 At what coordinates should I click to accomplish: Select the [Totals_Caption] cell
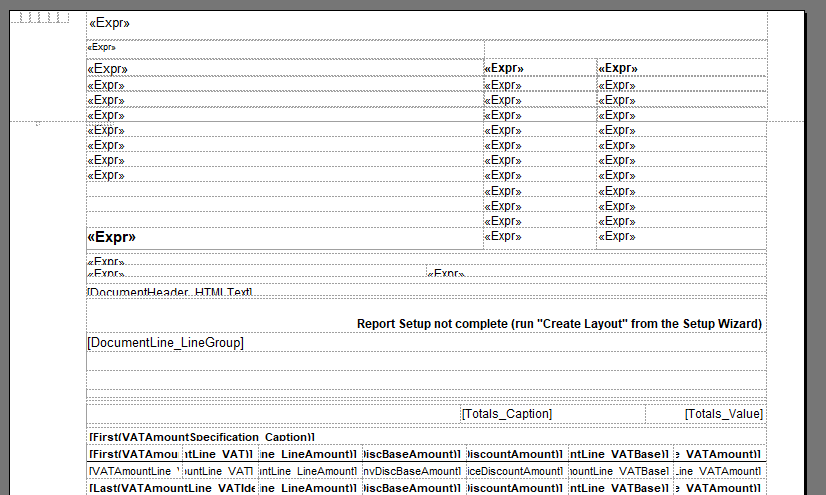tap(507, 414)
